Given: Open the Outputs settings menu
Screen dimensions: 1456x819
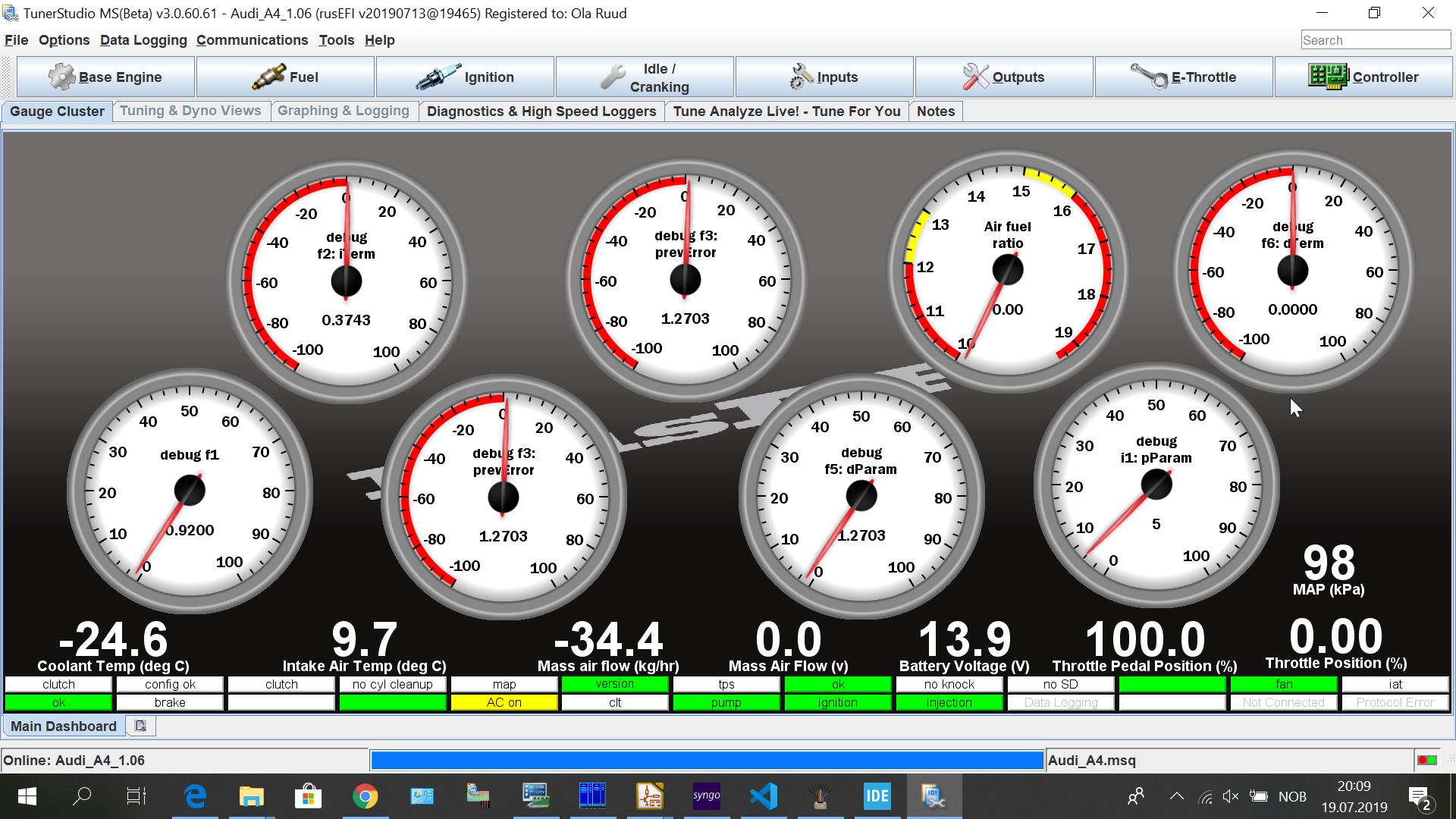Looking at the screenshot, I should (x=1004, y=77).
